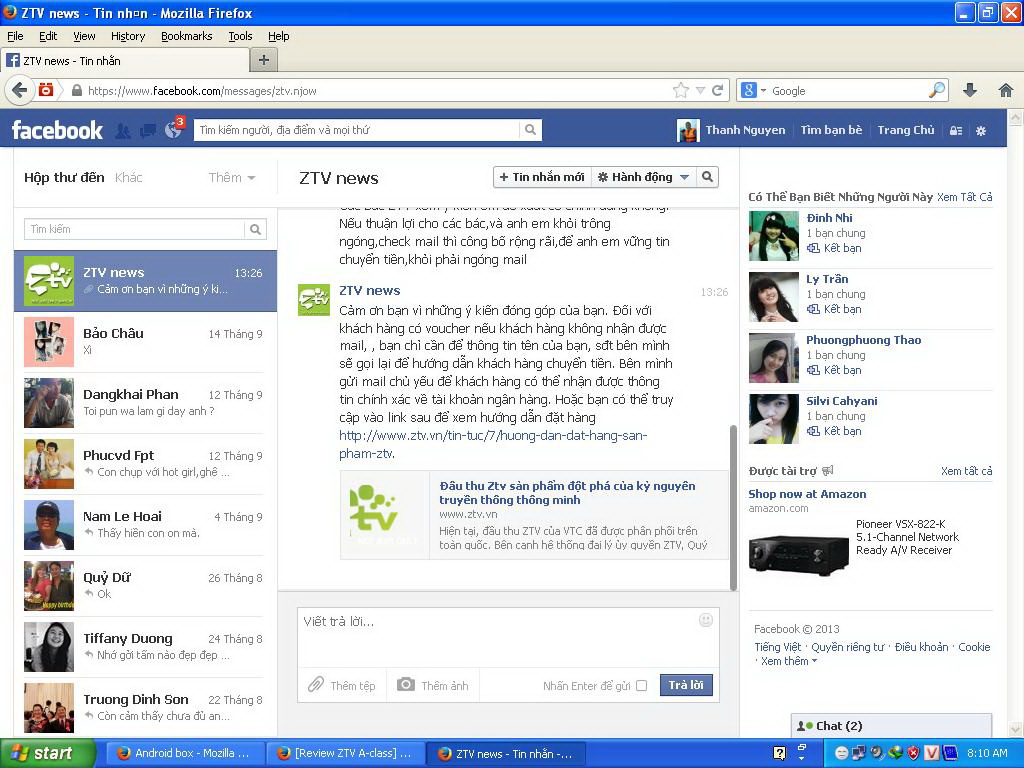The width and height of the screenshot is (1024, 768).
Task: Click Ly Trần profile picture
Action: [x=774, y=296]
